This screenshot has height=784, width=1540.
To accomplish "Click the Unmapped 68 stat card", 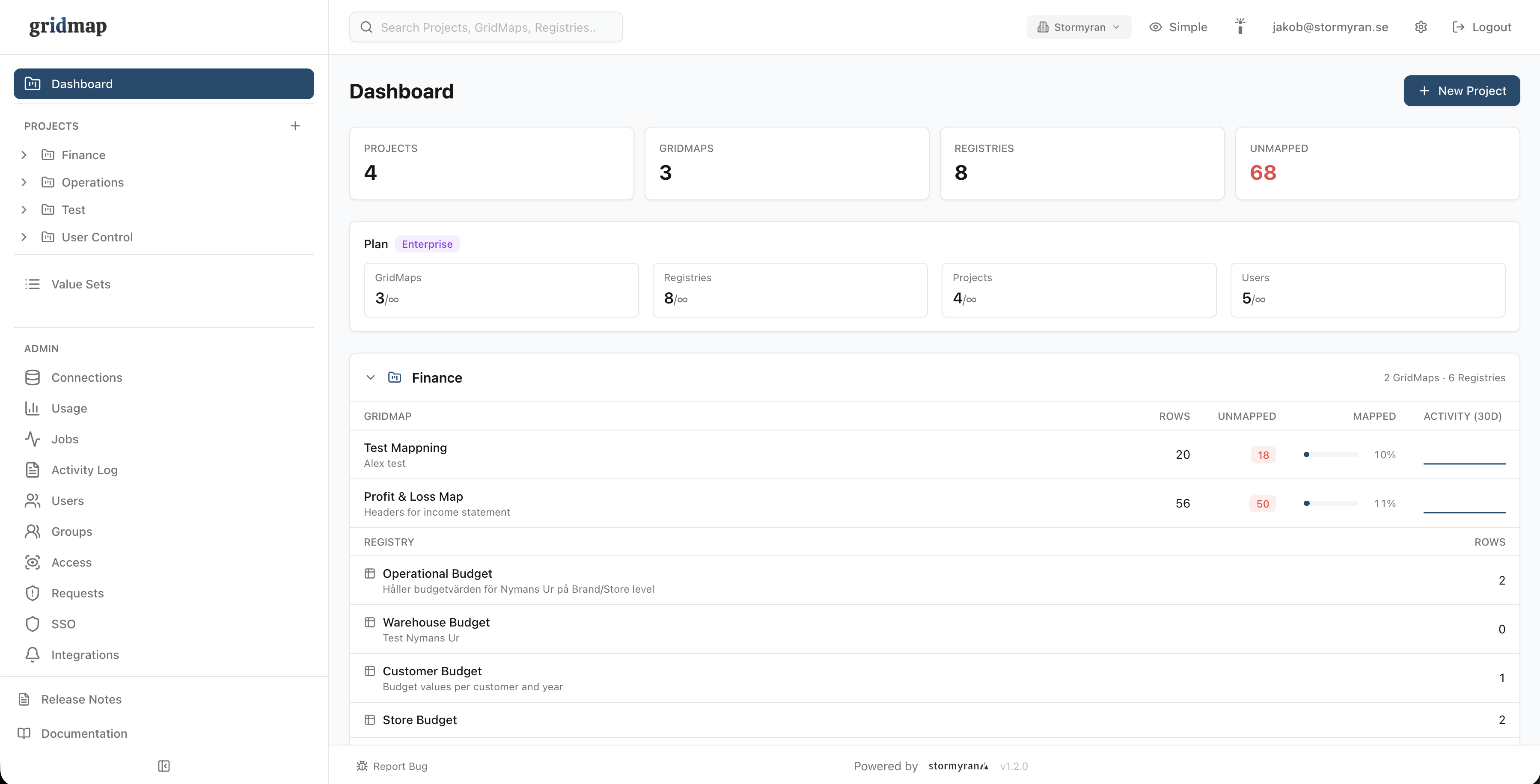I will click(x=1377, y=163).
